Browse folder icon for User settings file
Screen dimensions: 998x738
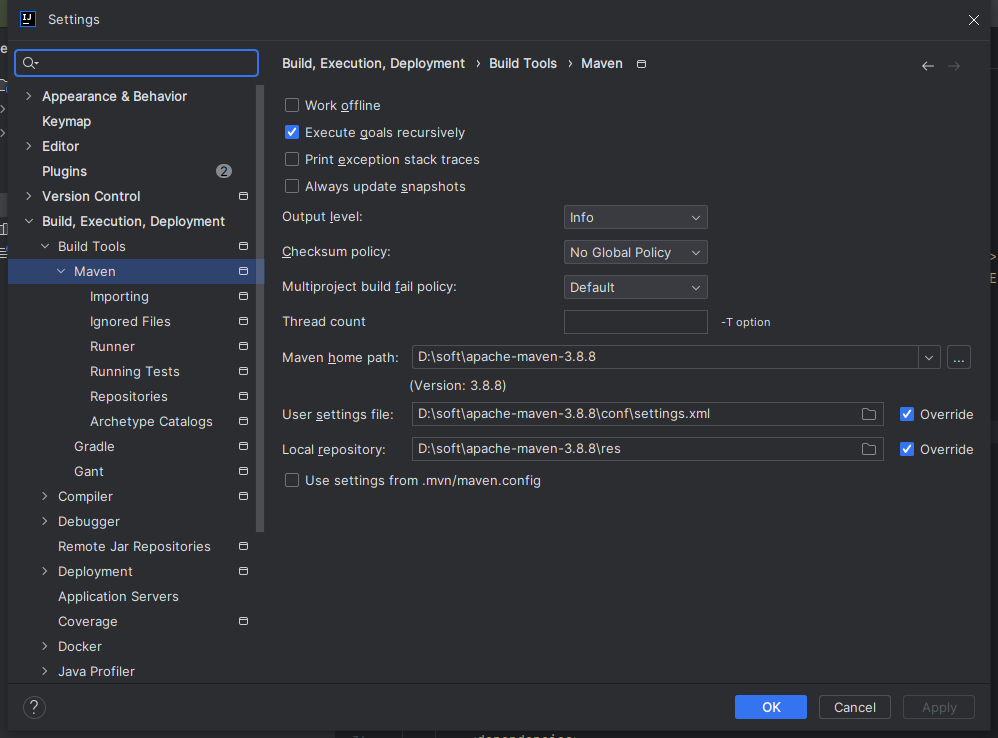click(x=869, y=414)
